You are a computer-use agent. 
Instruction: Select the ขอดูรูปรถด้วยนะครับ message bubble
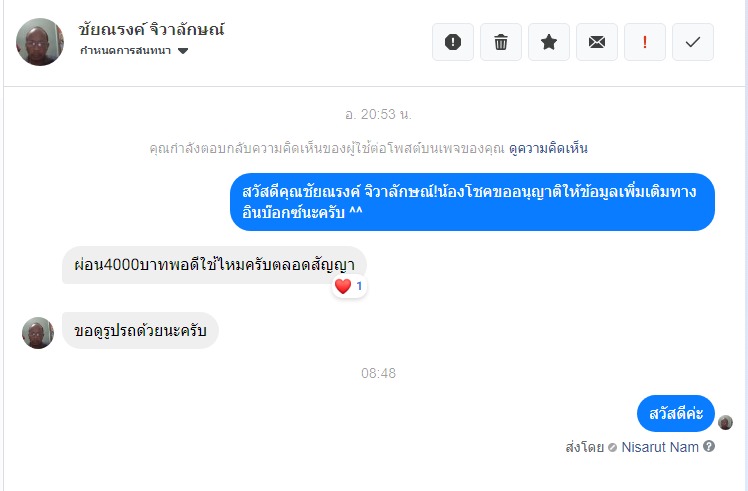tap(140, 330)
